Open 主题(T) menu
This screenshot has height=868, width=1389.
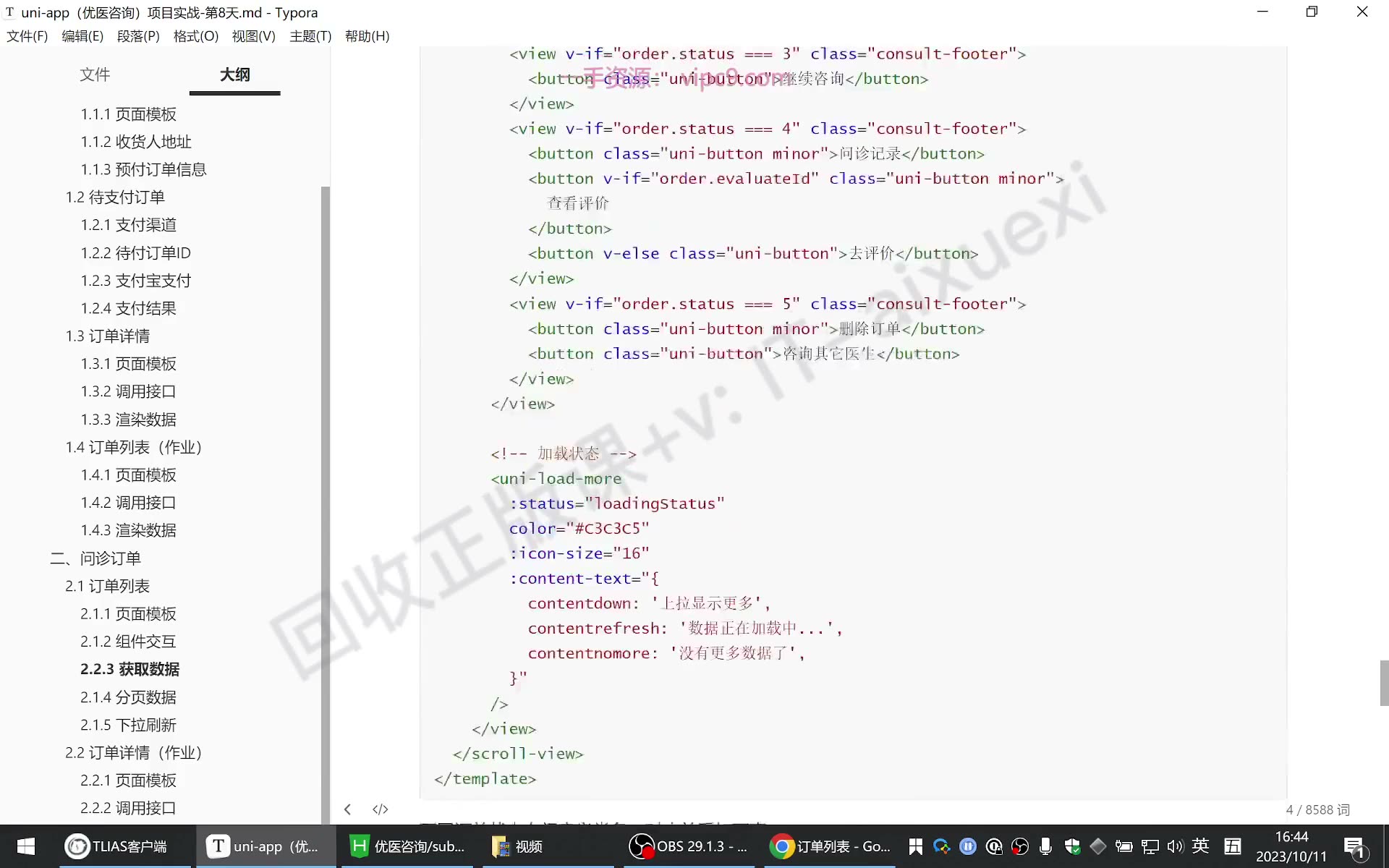coord(310,36)
